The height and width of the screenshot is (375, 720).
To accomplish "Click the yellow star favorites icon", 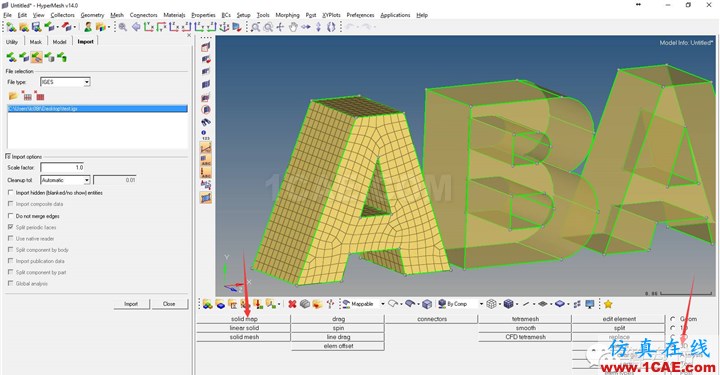I will tap(608, 304).
